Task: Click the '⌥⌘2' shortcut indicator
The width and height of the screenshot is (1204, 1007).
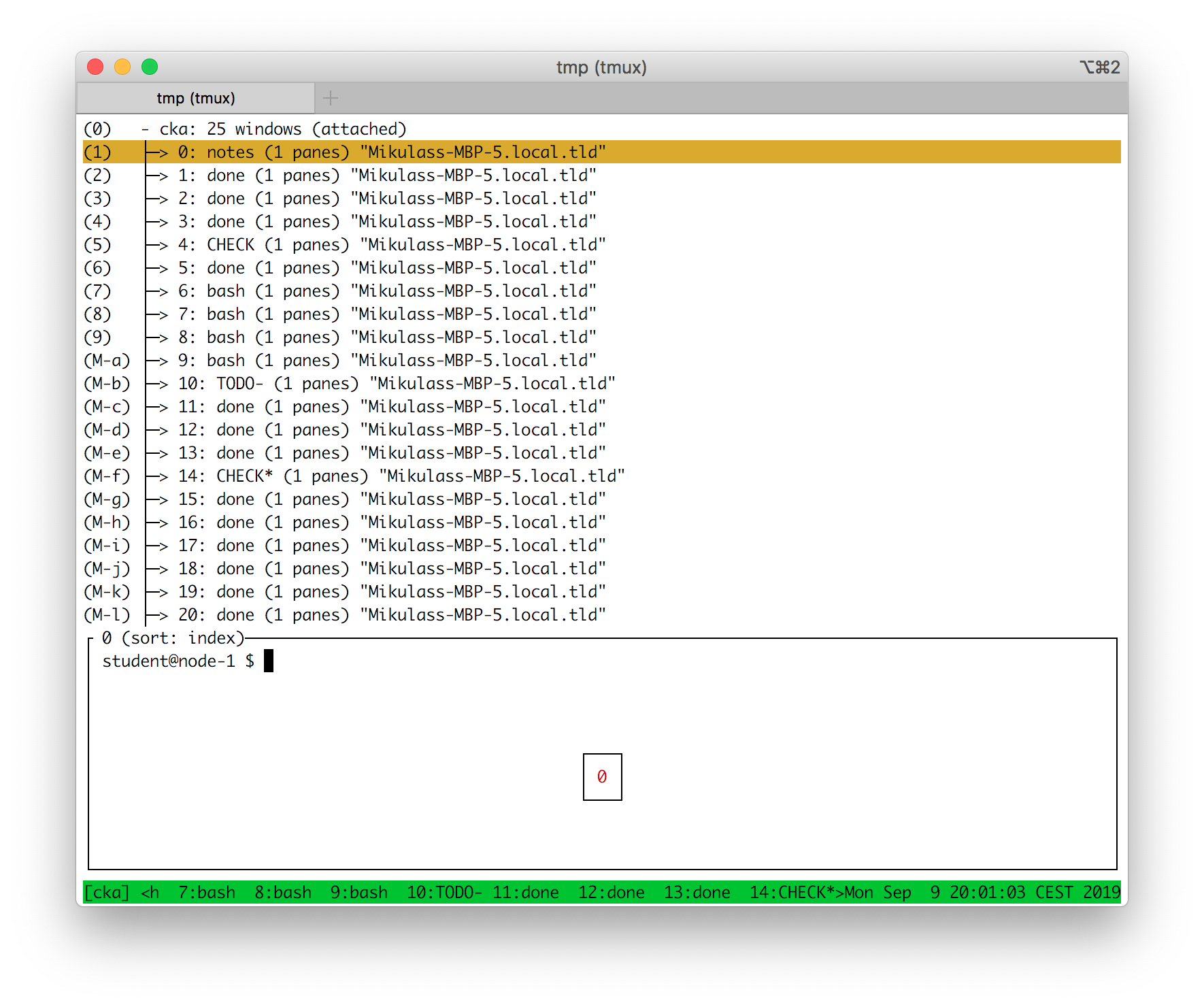Action: point(1100,67)
